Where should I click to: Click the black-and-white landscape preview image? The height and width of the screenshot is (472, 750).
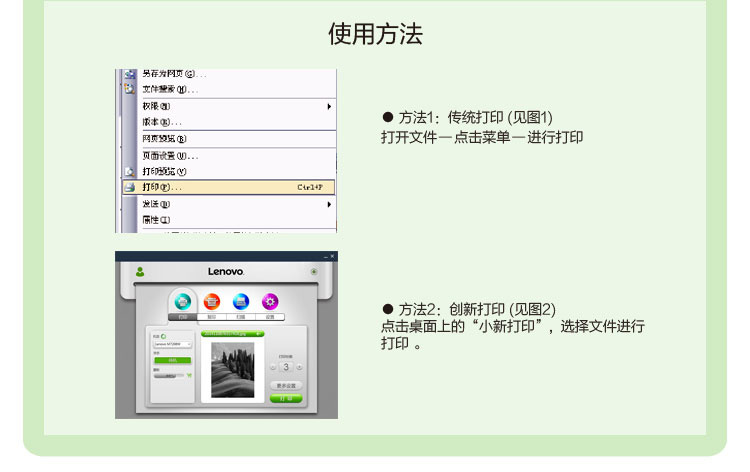pos(232,369)
